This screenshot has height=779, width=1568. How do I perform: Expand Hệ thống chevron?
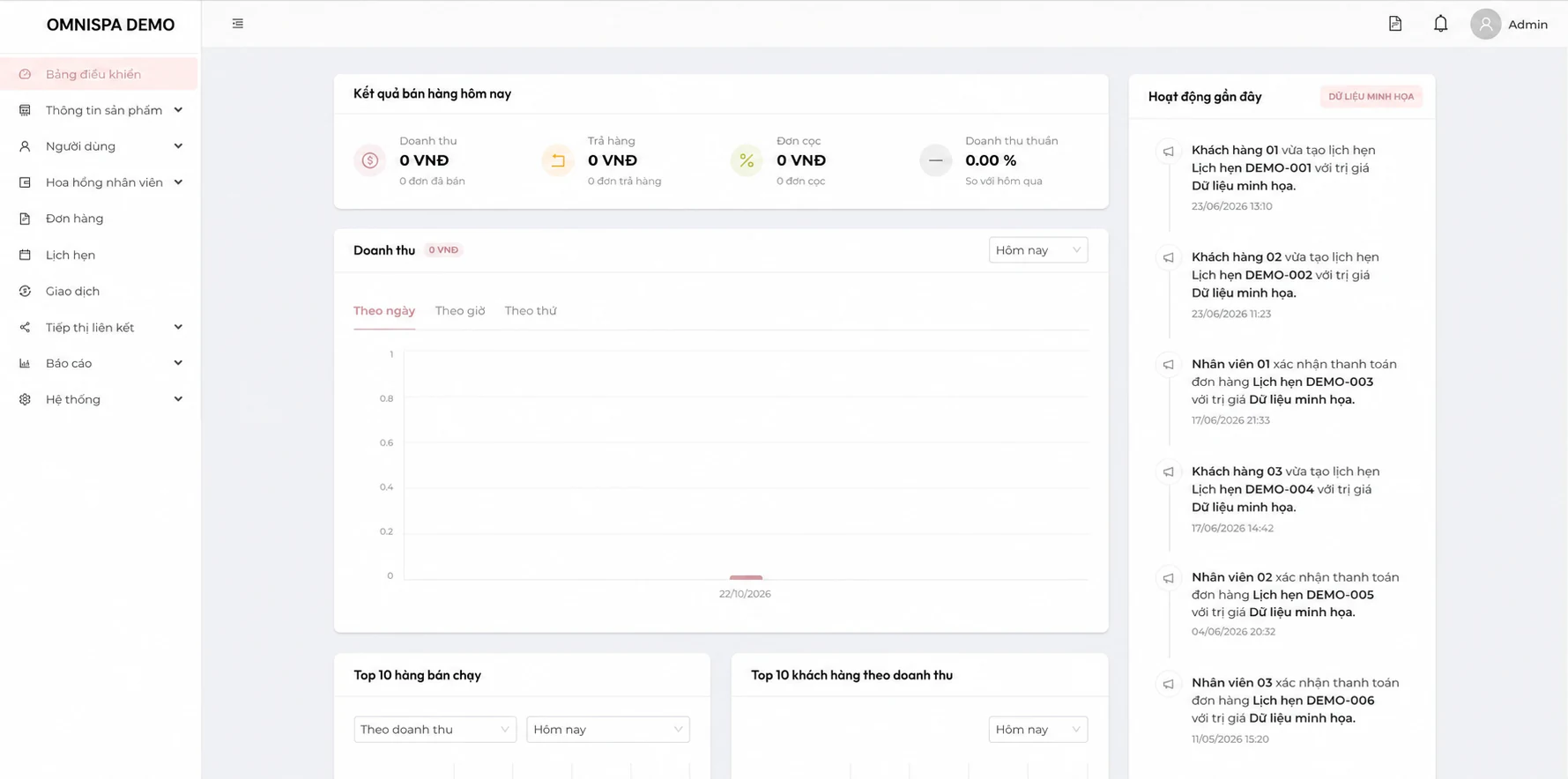[x=178, y=399]
